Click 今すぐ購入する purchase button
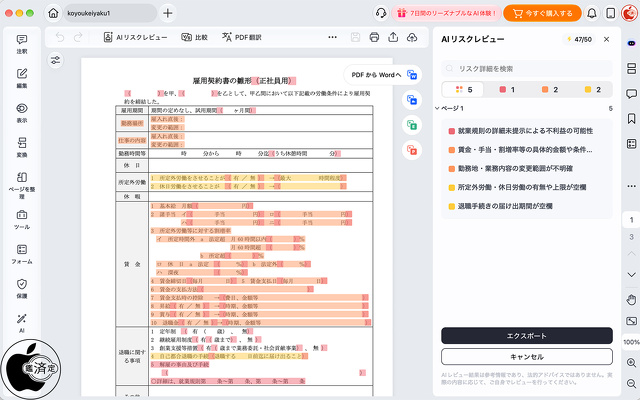This screenshot has height=400, width=640. (x=542, y=13)
